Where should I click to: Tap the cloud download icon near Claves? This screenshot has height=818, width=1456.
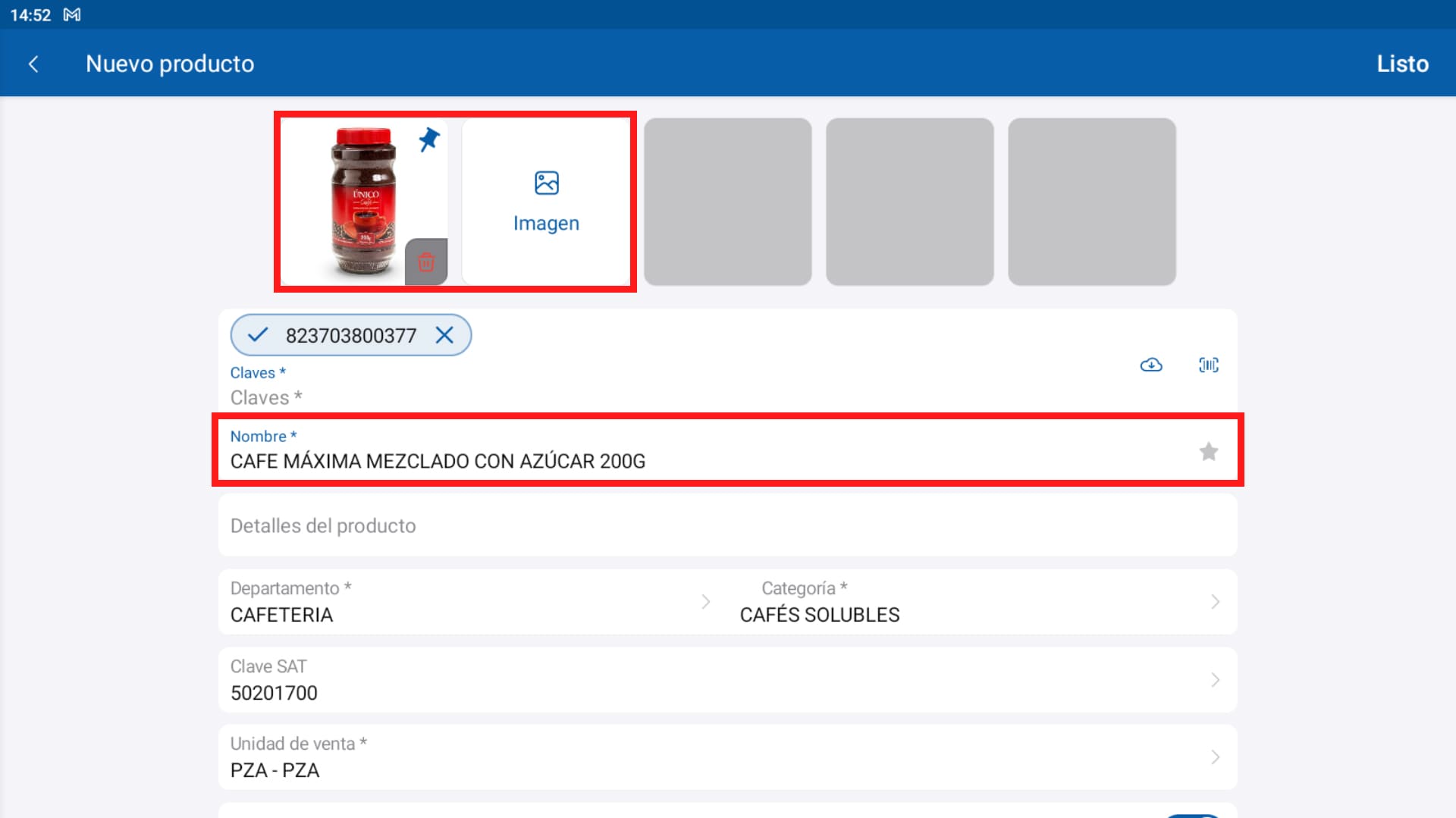[1150, 365]
